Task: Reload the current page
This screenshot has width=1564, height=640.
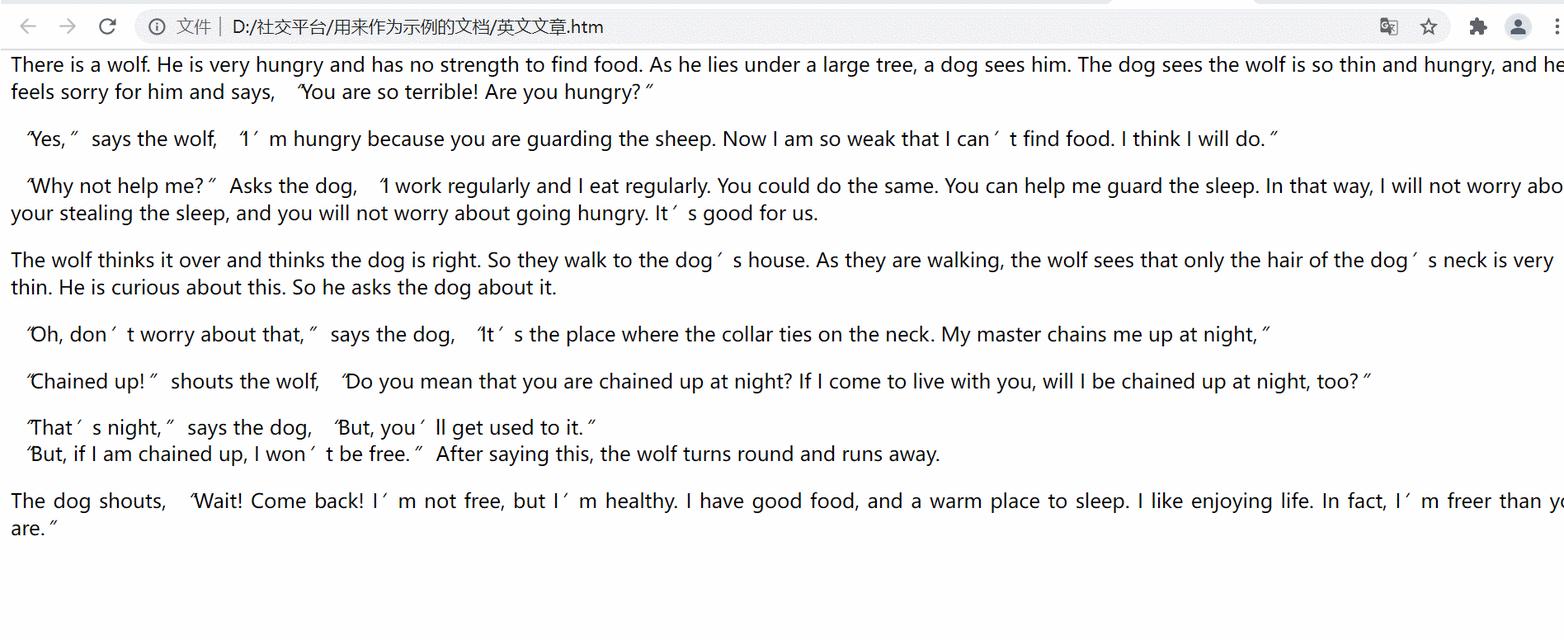Action: 107,27
